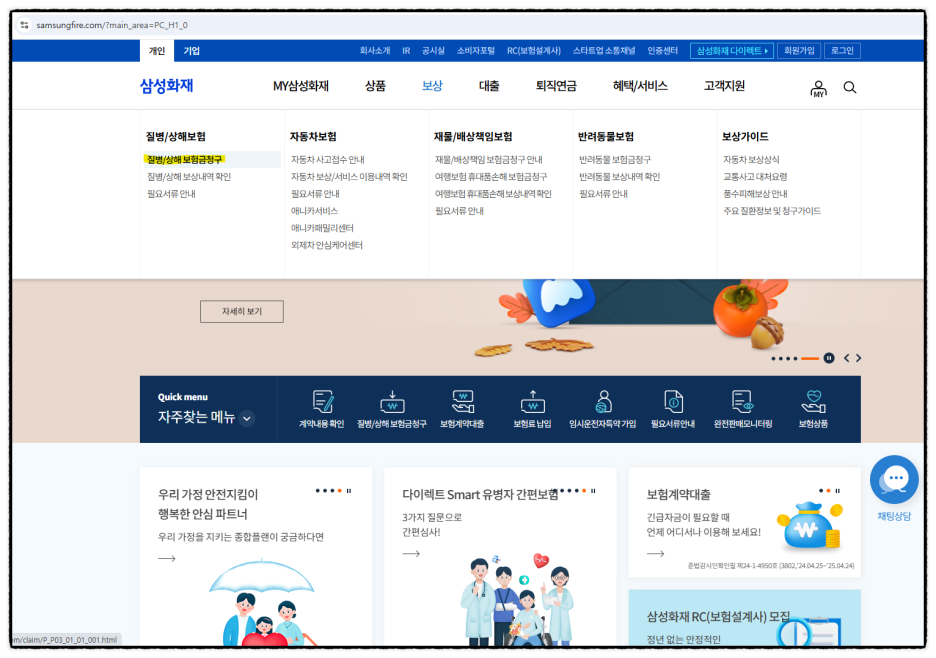Click the 삼성화재 logo
936x658 pixels.
[167, 86]
